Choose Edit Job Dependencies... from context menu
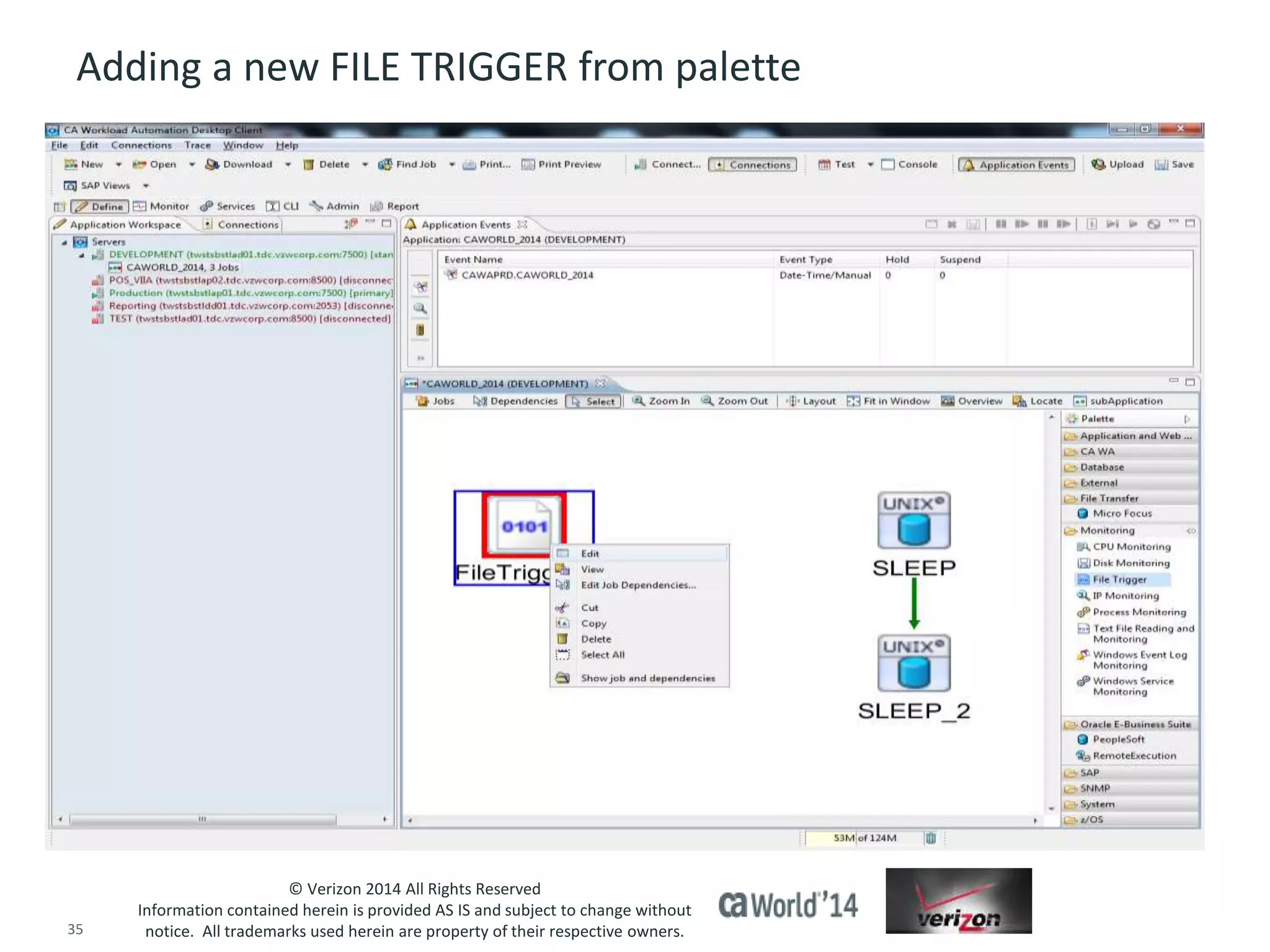Screen dimensions: 1270x952 click(640, 585)
